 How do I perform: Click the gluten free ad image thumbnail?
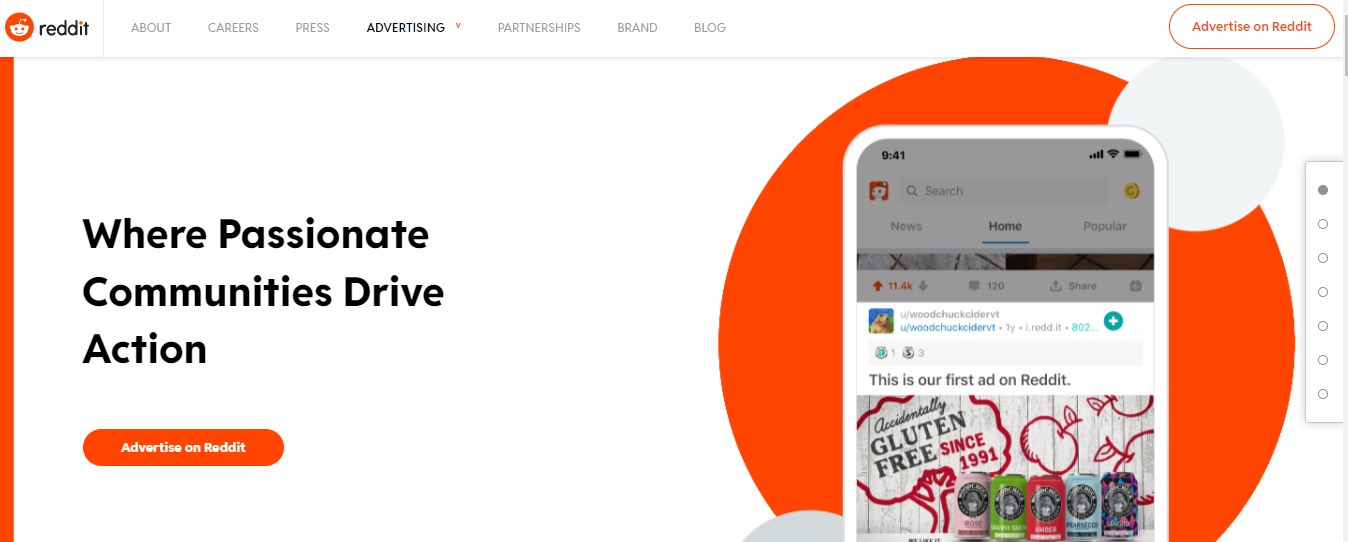tap(1005, 465)
